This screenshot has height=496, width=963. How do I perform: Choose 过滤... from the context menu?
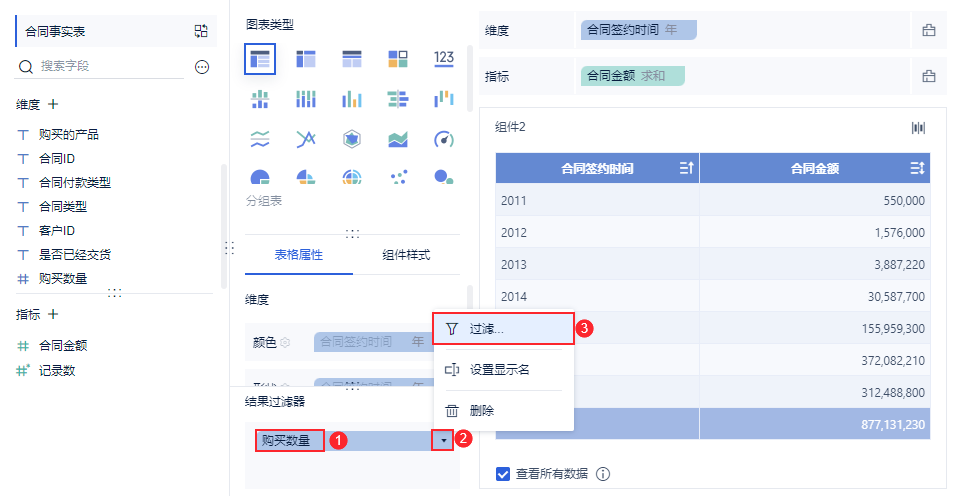point(504,329)
